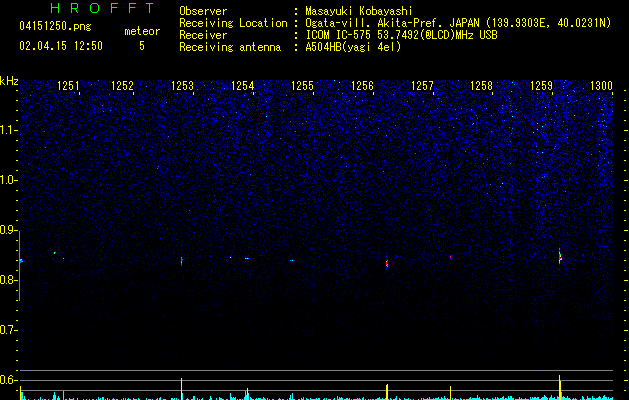The image size is (629, 400).
Task: Click the HROFFT title text
Action: click(x=103, y=8)
